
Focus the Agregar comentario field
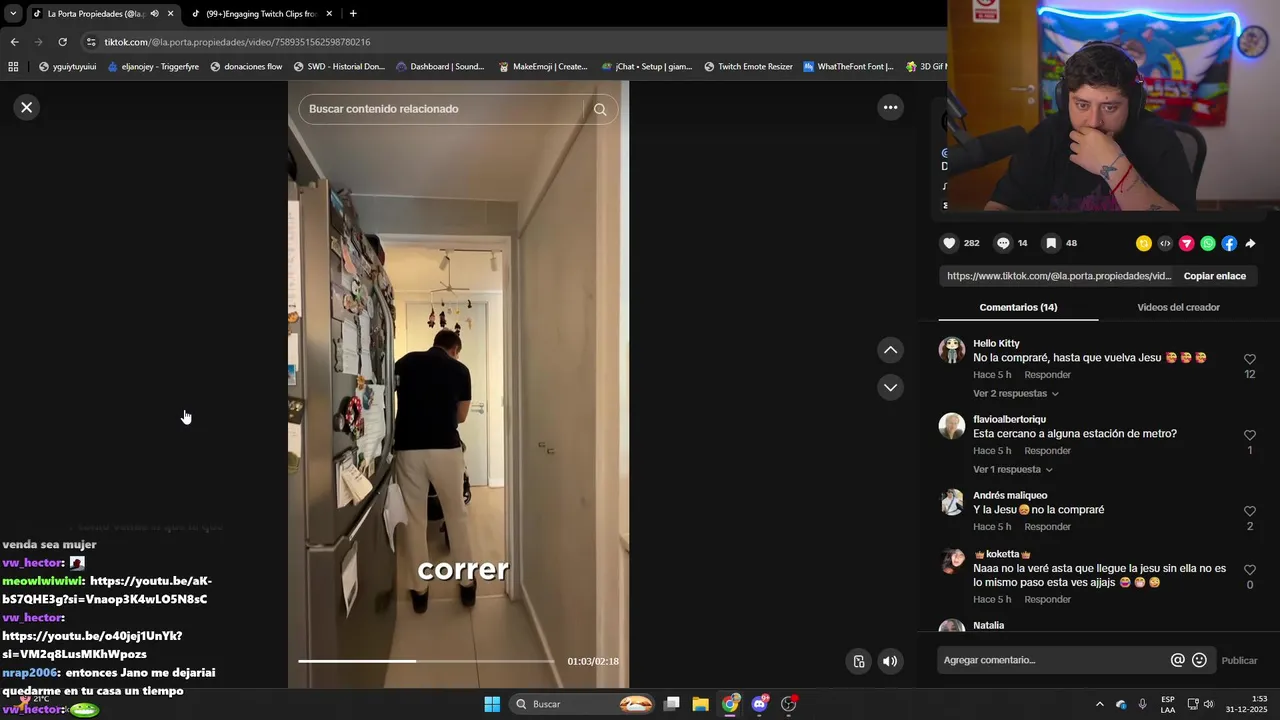(1054, 660)
